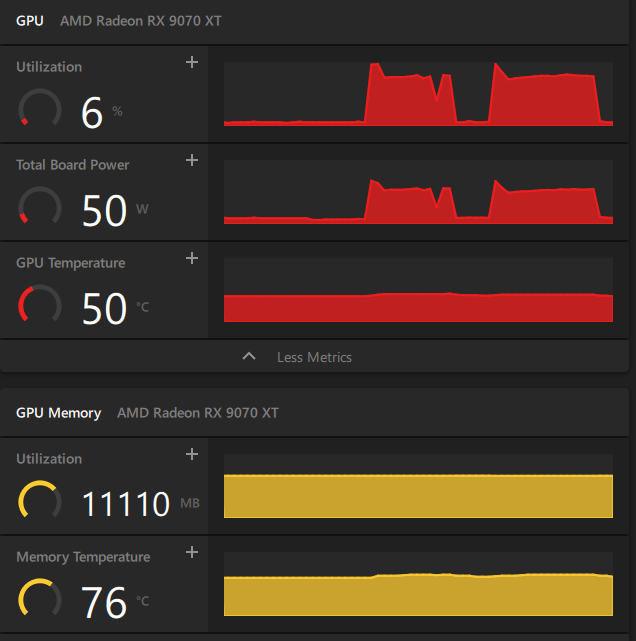
Task: Click the Less Metrics text link
Action: tap(314, 357)
